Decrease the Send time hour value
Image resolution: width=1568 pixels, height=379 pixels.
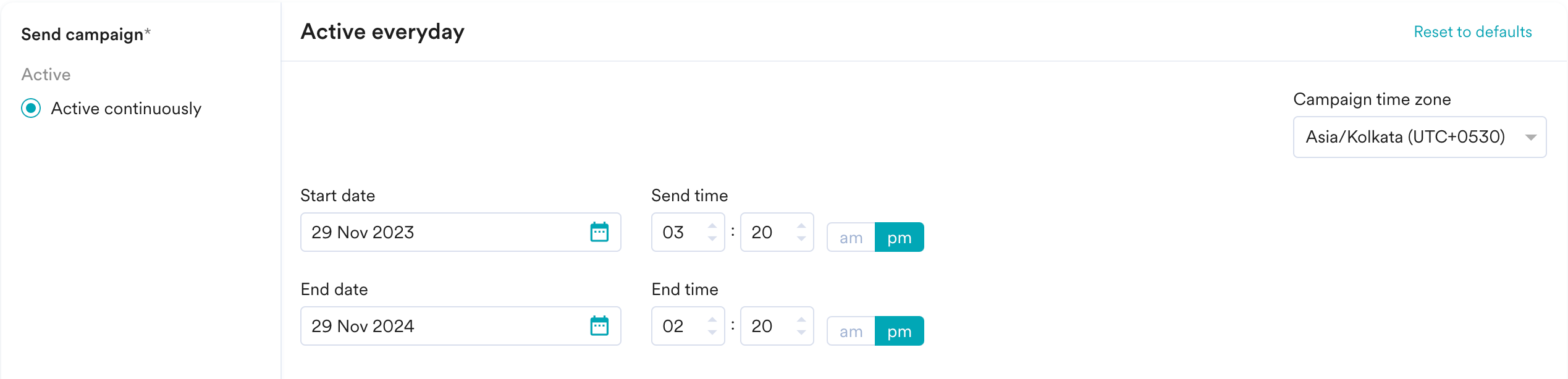coord(712,239)
